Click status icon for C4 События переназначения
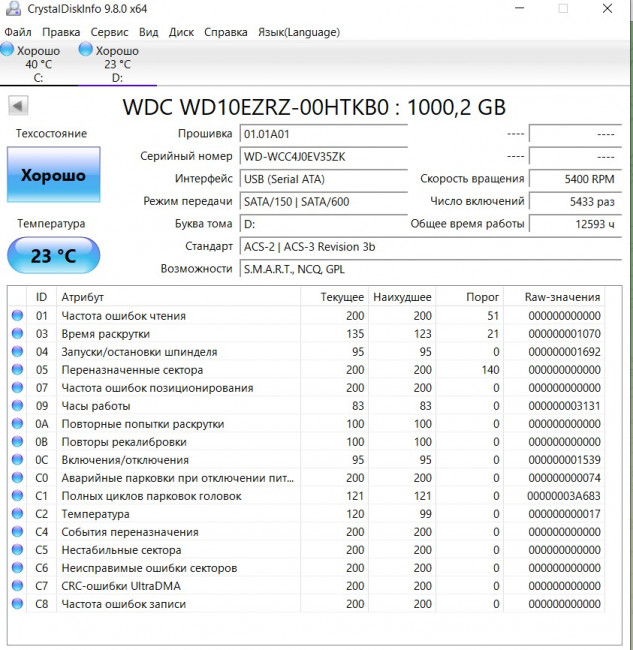 coord(17,531)
